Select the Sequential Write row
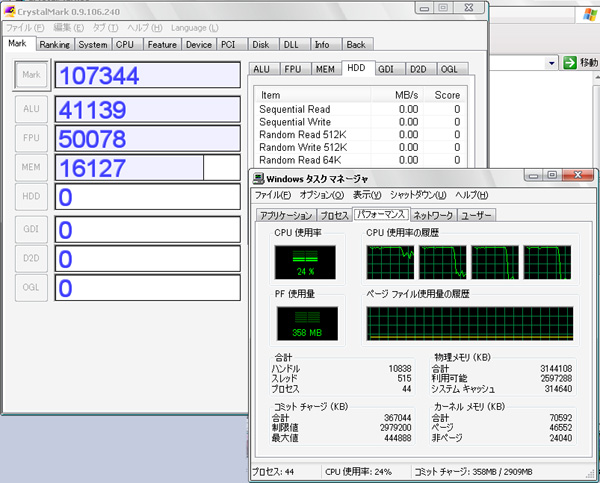 [360, 122]
